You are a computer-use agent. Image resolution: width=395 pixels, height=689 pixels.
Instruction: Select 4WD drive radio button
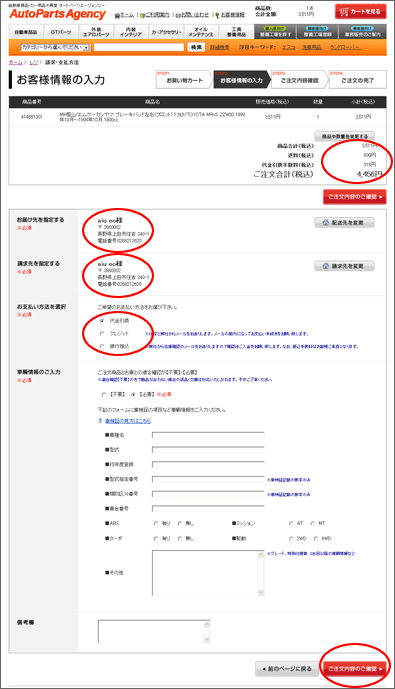(315, 538)
